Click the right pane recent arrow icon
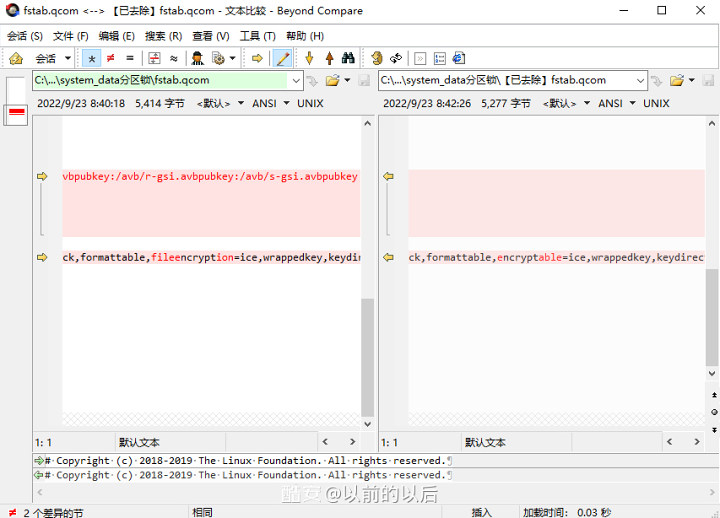This screenshot has height=518, width=720. pos(657,81)
